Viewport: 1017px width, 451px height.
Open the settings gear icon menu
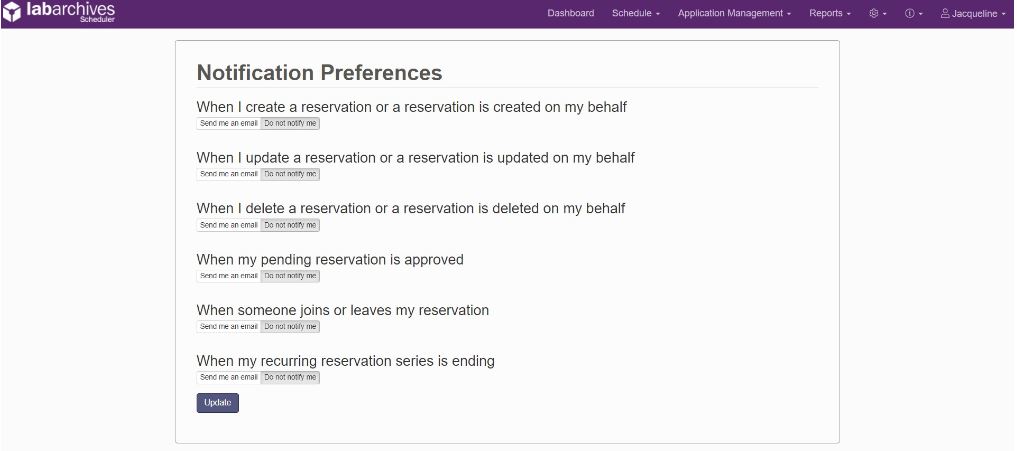tap(878, 13)
